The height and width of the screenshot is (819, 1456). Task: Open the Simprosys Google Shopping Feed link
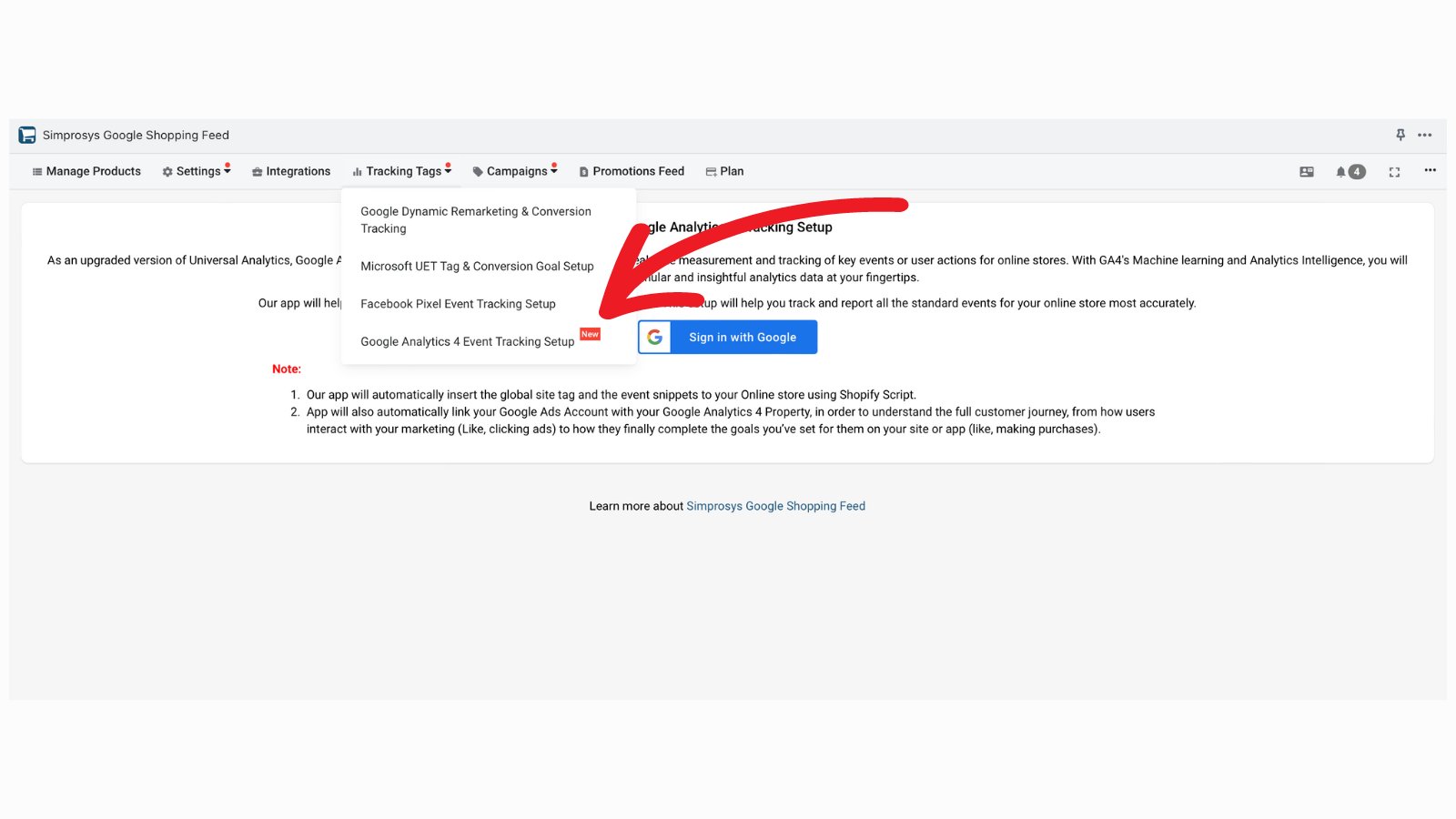[x=775, y=506]
